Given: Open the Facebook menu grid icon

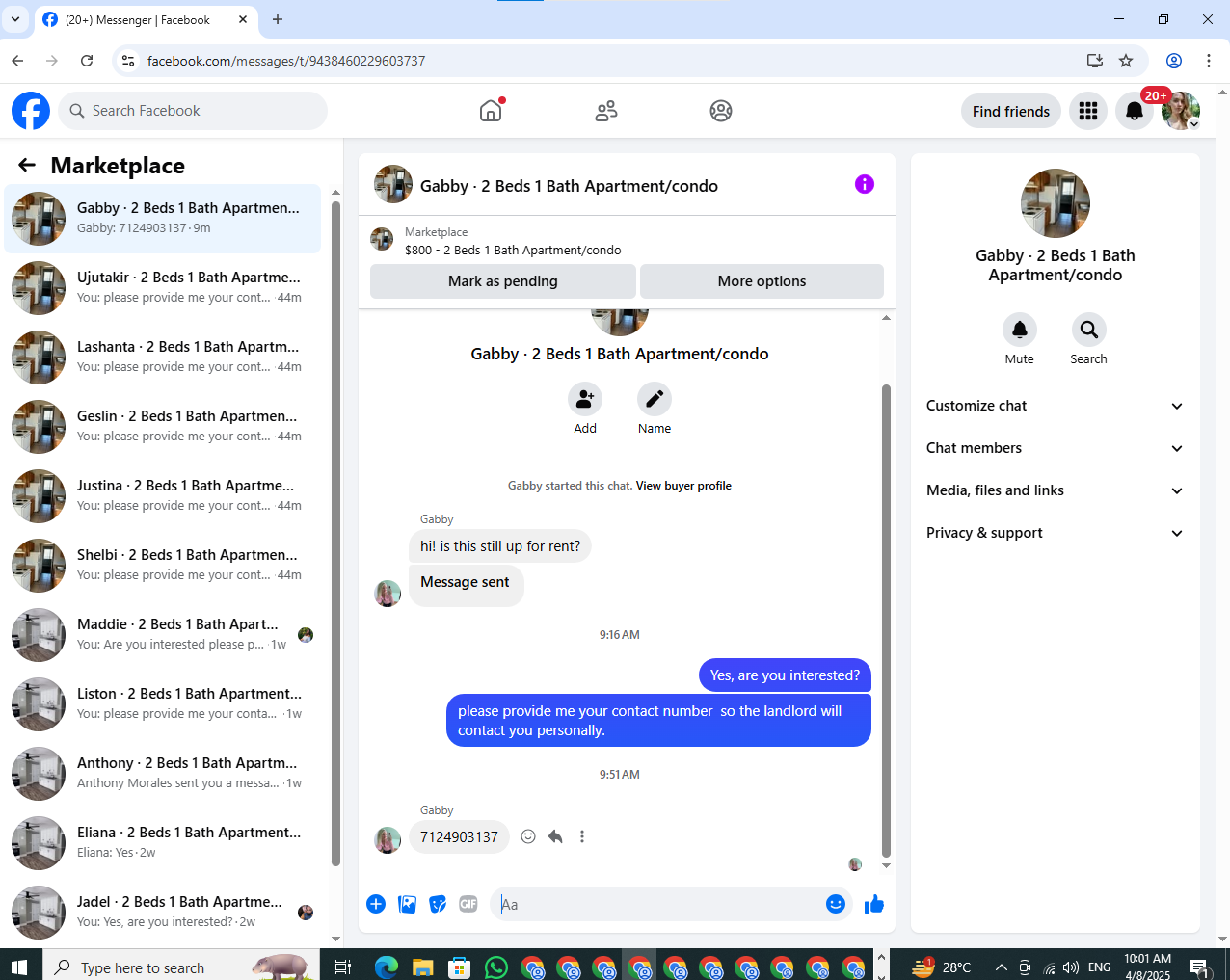Looking at the screenshot, I should pyautogui.click(x=1088, y=111).
